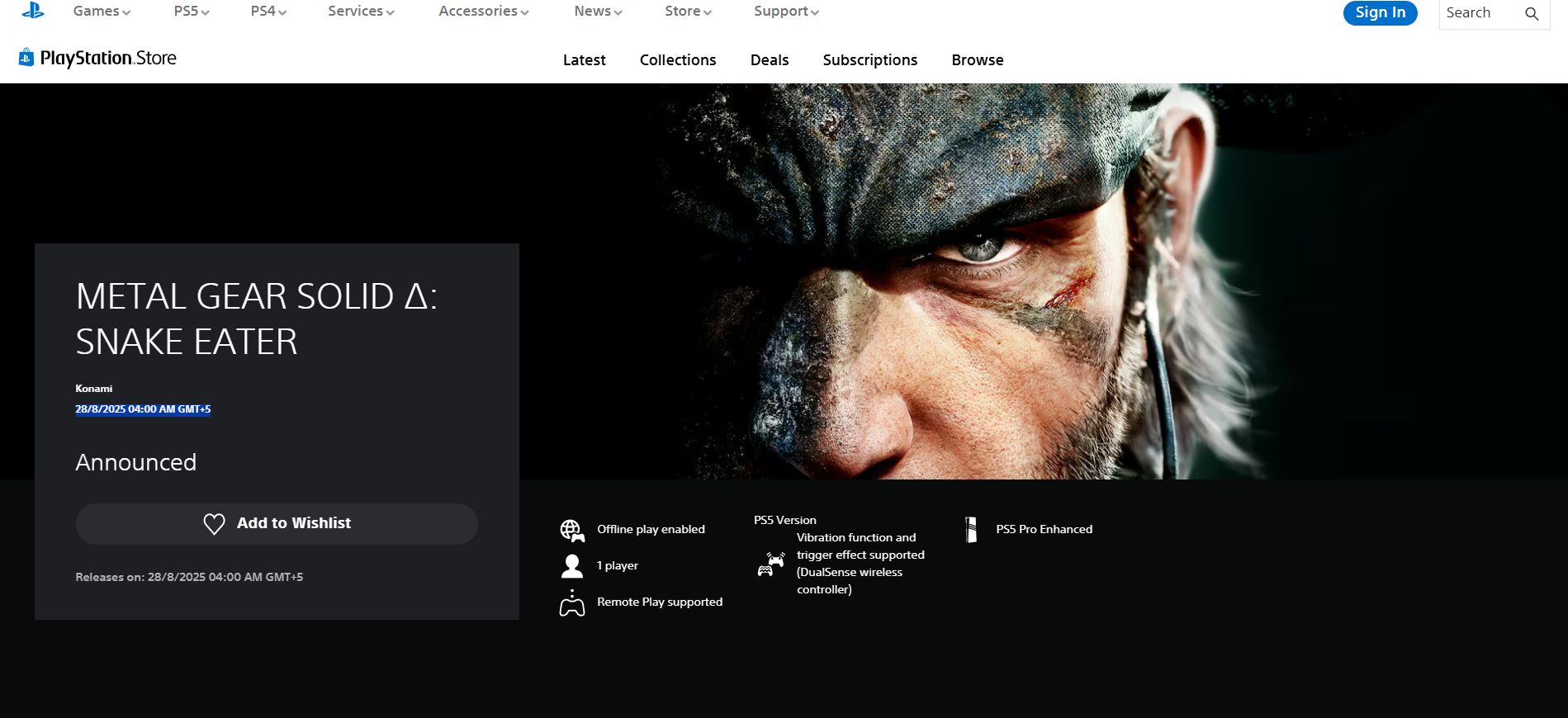
Task: Click the PS5 Pro Enhanced label
Action: coord(1045,529)
